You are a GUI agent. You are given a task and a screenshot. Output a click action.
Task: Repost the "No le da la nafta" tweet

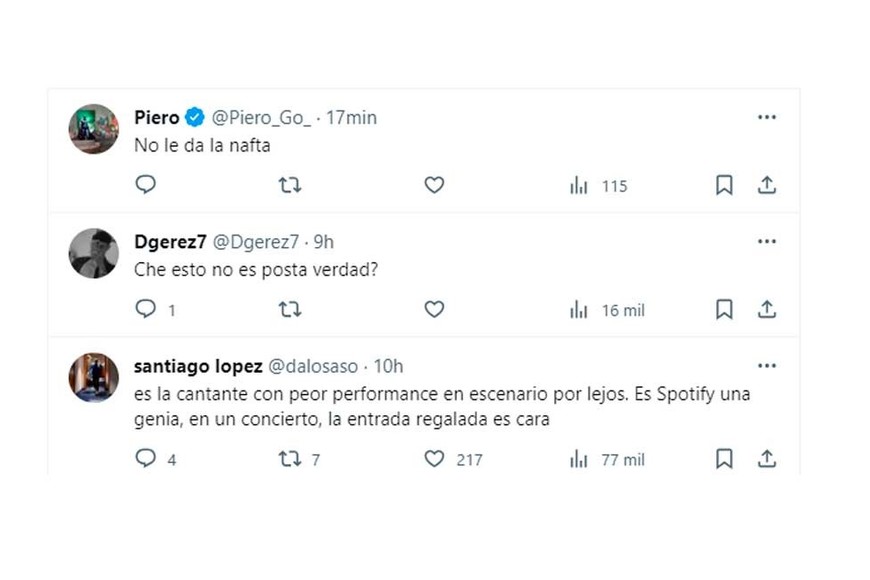pos(290,185)
